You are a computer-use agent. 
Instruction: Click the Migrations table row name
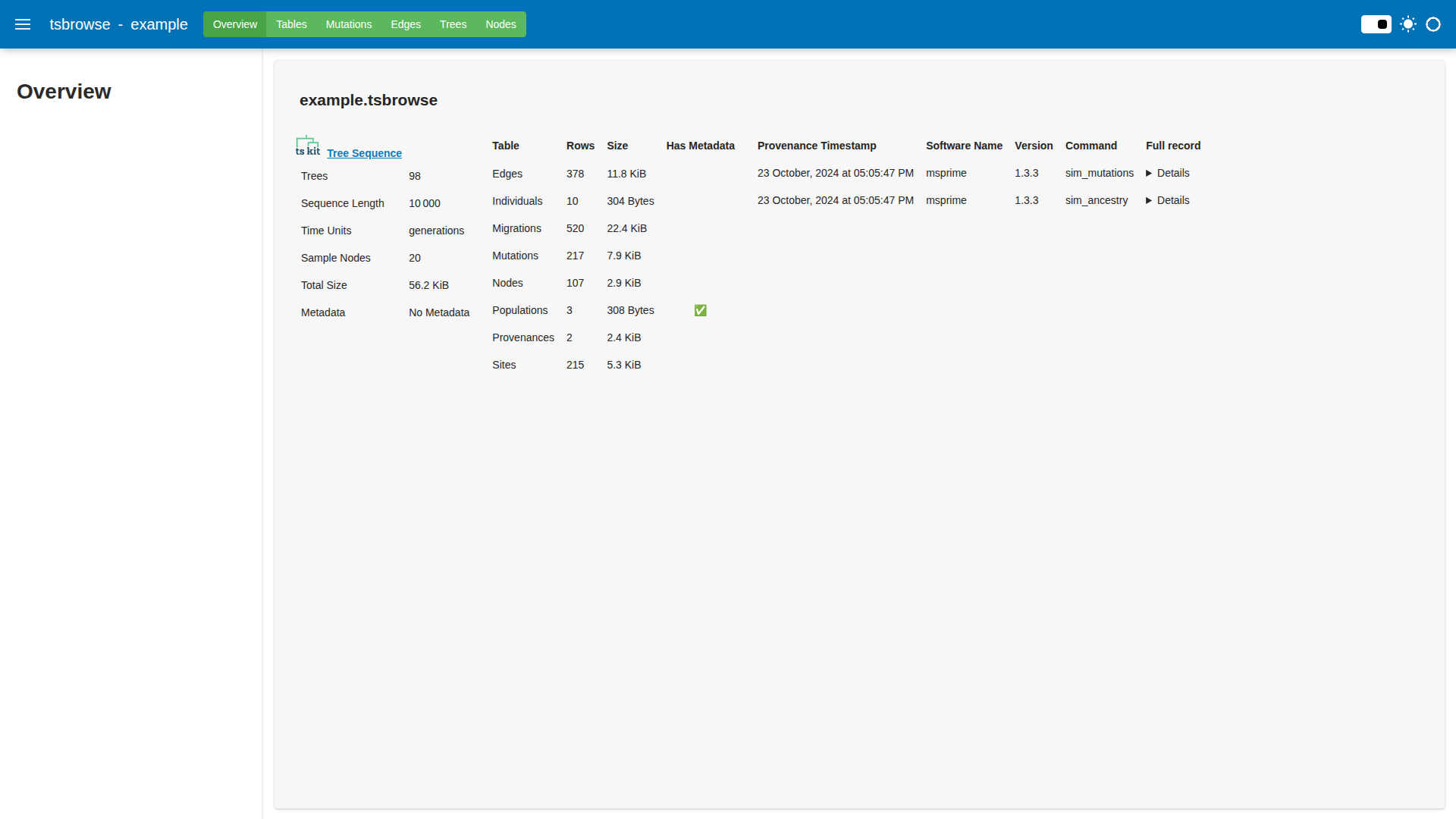pos(516,228)
